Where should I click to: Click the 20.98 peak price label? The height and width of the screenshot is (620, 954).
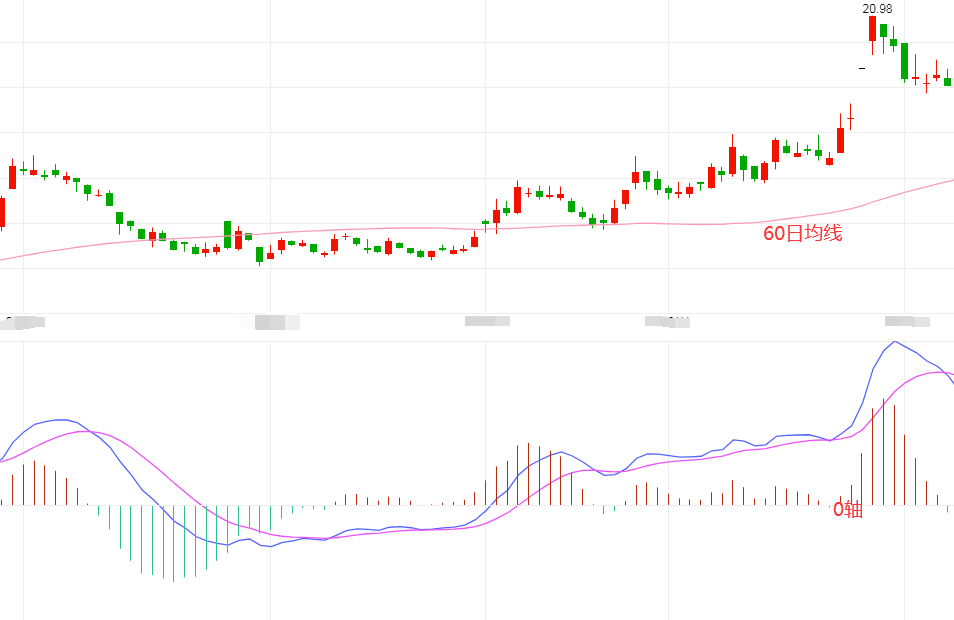877,9
